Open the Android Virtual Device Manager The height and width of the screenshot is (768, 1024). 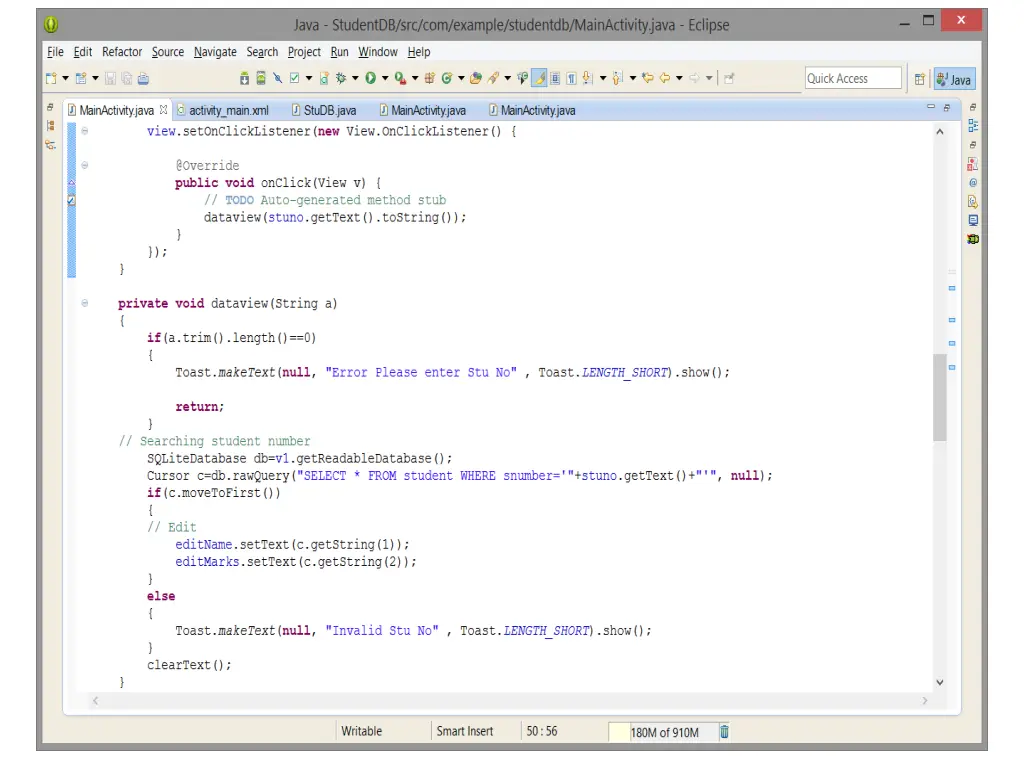261,78
